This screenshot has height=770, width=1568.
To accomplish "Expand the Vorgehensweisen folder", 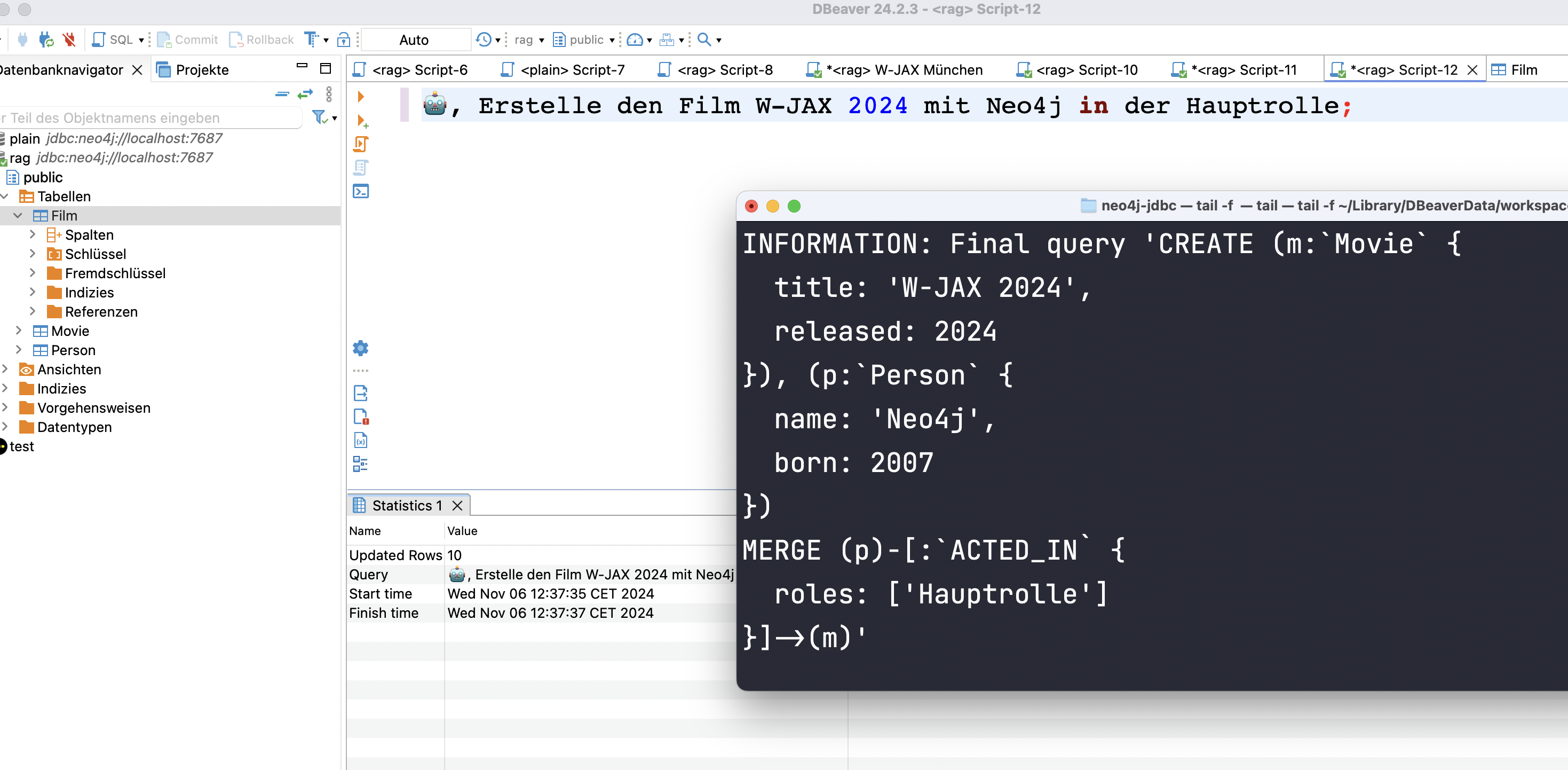I will 5,407.
